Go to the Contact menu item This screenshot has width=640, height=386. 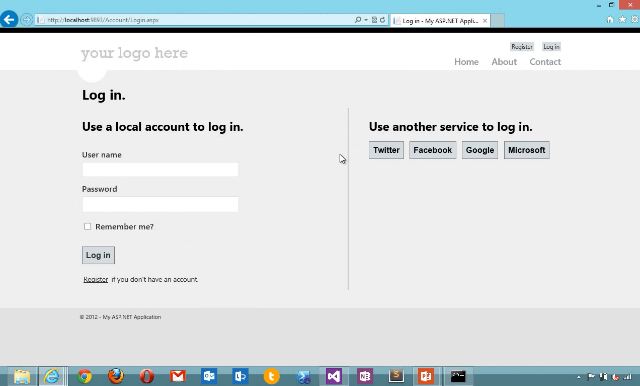(x=545, y=62)
